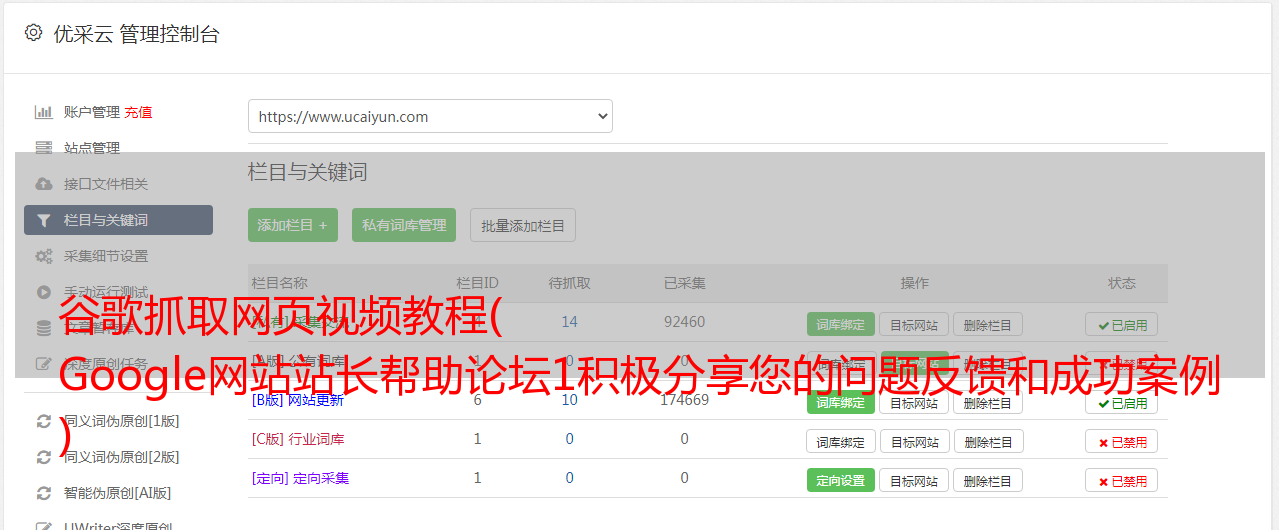
Task: Click the filter funnel icon beside 栏目与关键词
Action: click(x=43, y=220)
